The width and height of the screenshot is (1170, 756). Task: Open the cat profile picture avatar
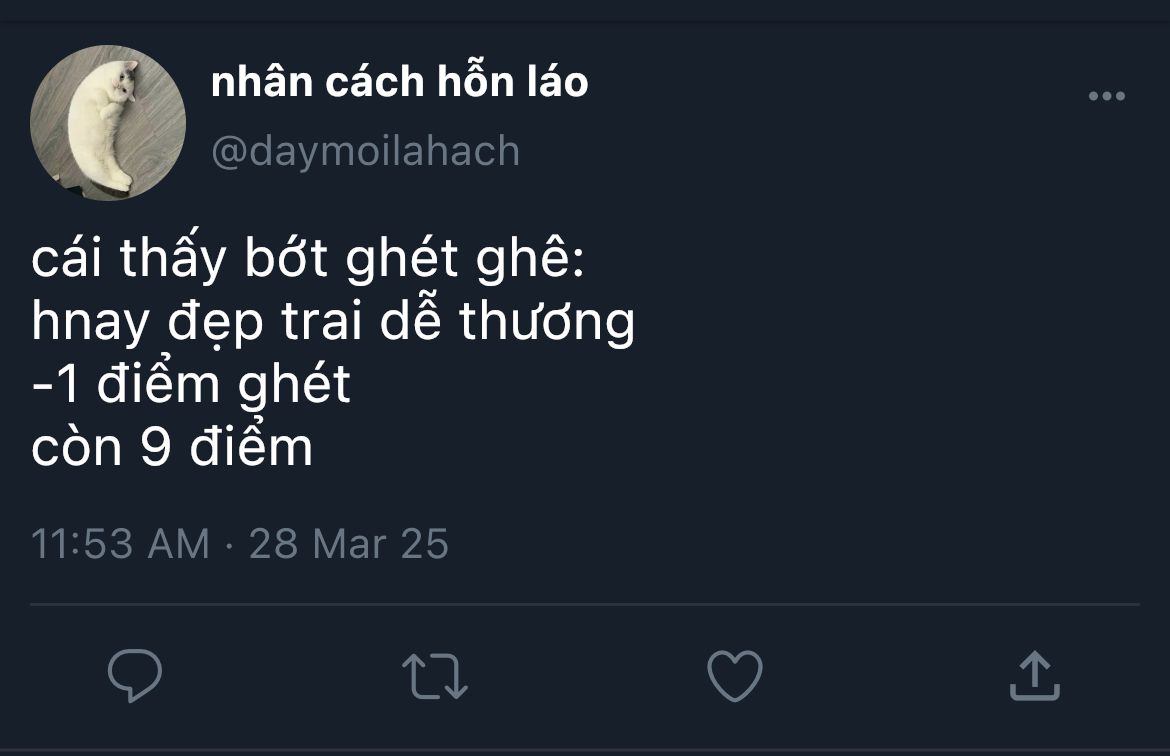point(108,122)
